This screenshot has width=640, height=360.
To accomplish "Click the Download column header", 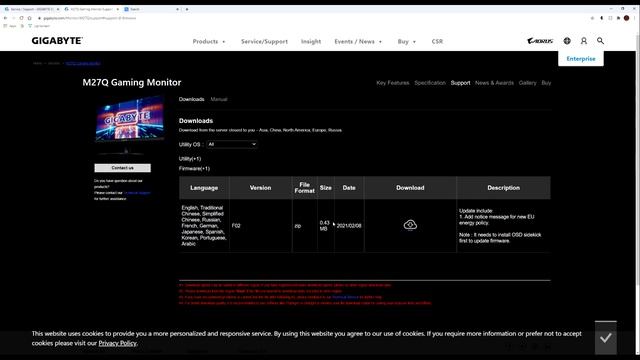I will click(x=410, y=188).
